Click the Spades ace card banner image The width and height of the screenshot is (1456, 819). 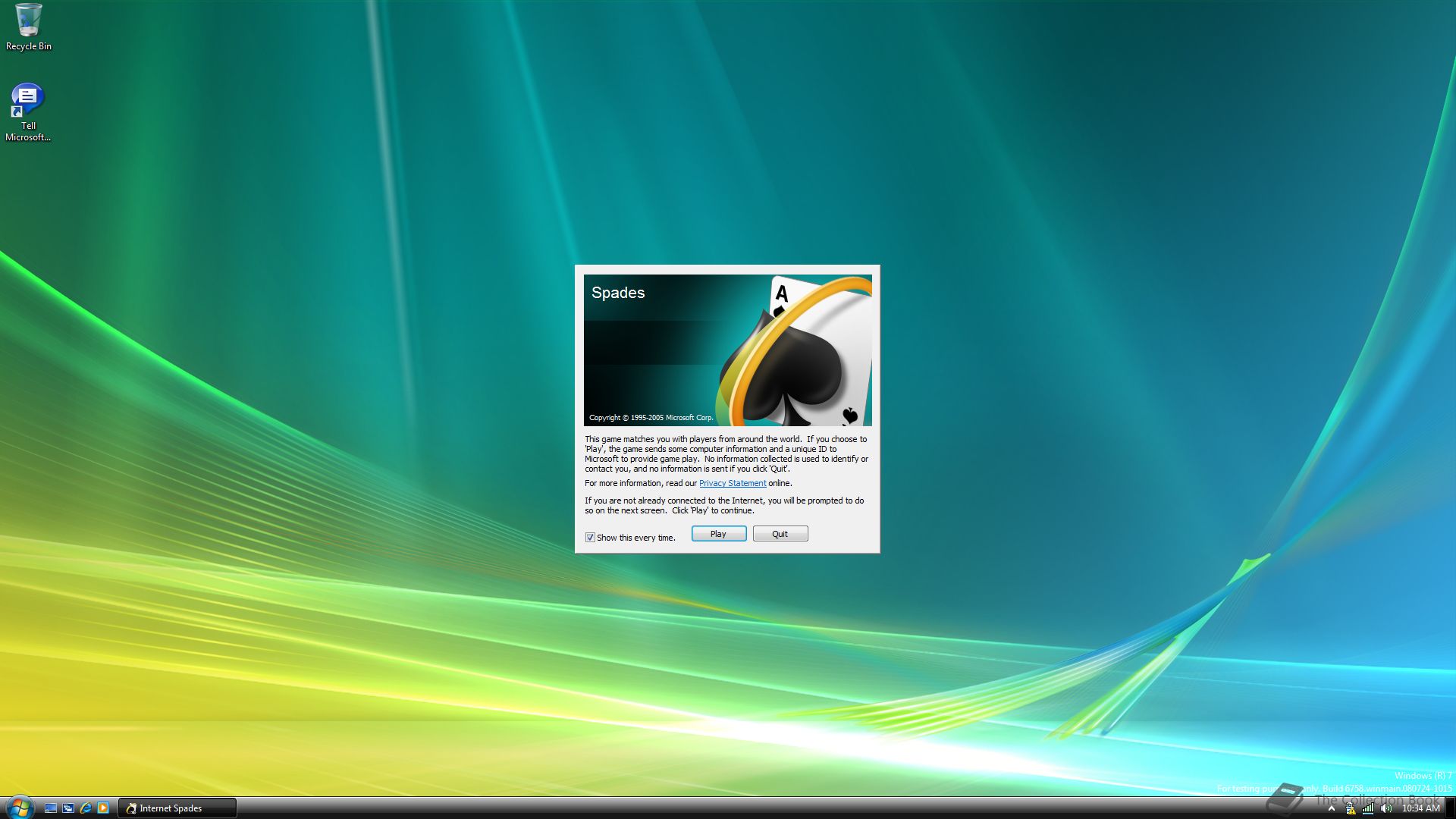pos(727,350)
